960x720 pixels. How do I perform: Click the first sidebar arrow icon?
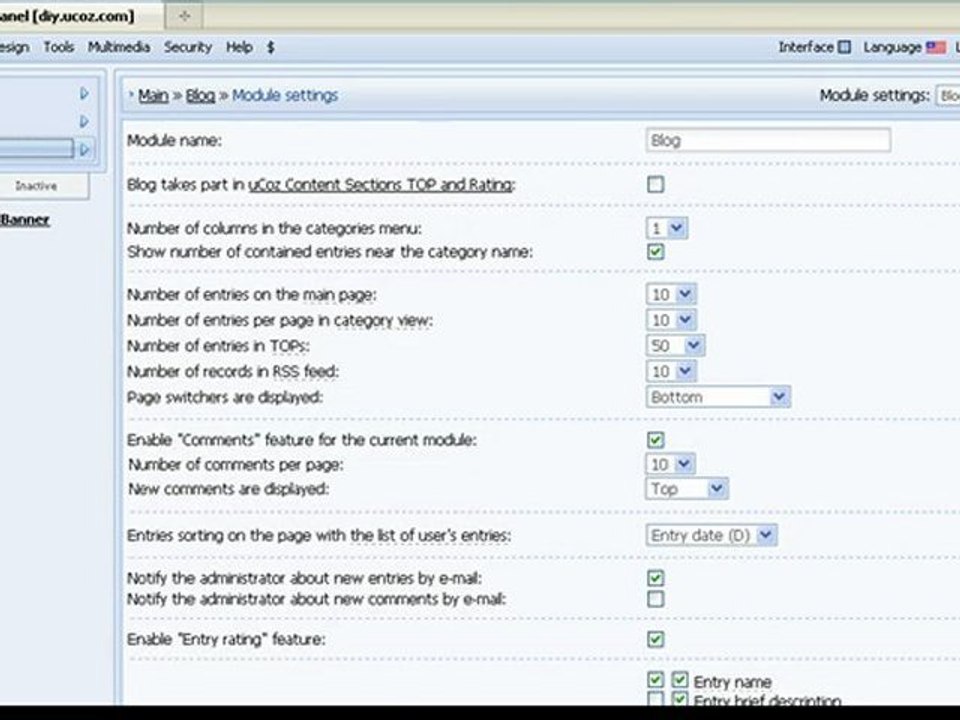[84, 94]
